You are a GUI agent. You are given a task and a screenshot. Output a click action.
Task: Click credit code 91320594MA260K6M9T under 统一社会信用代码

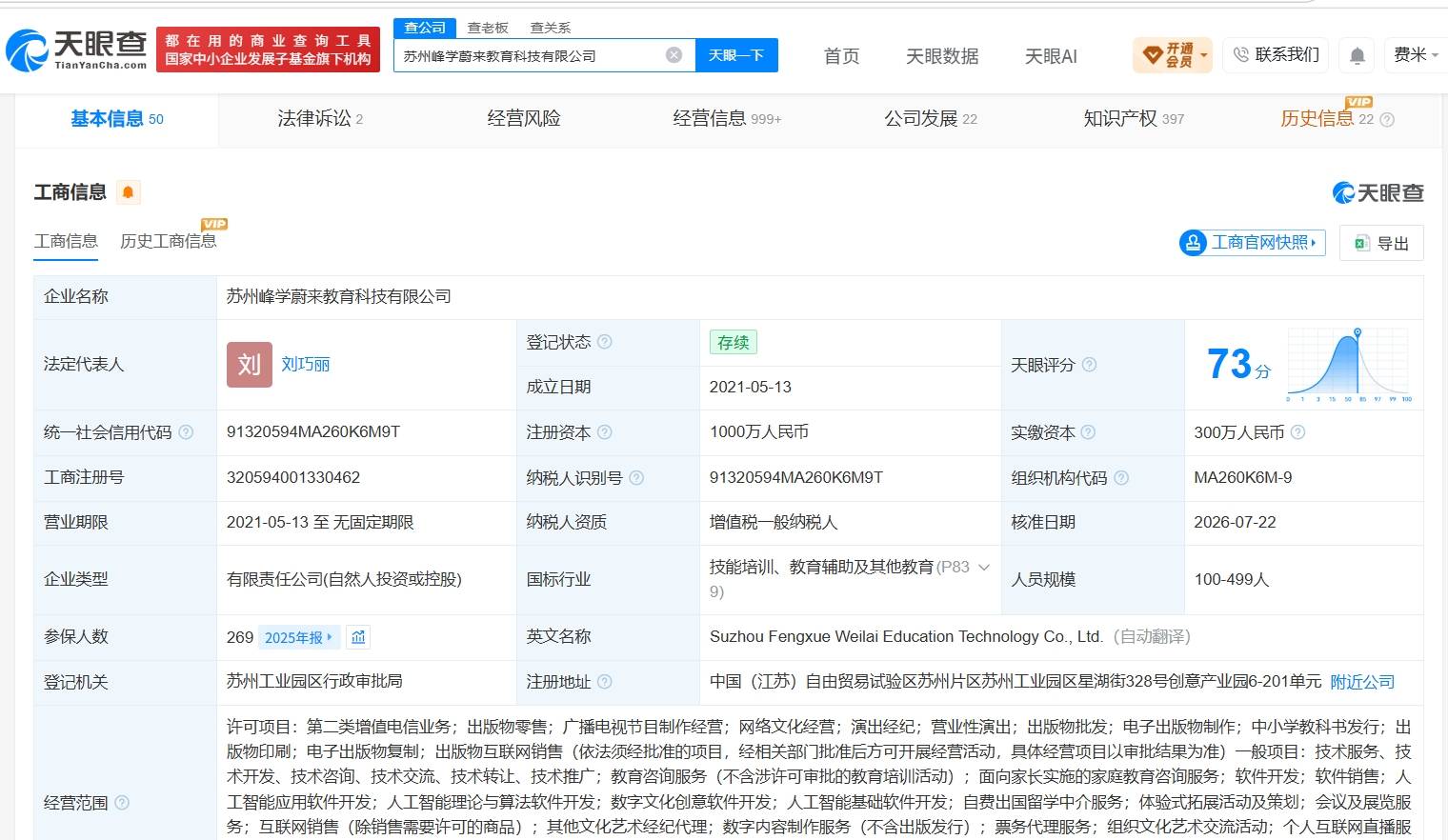(x=313, y=432)
